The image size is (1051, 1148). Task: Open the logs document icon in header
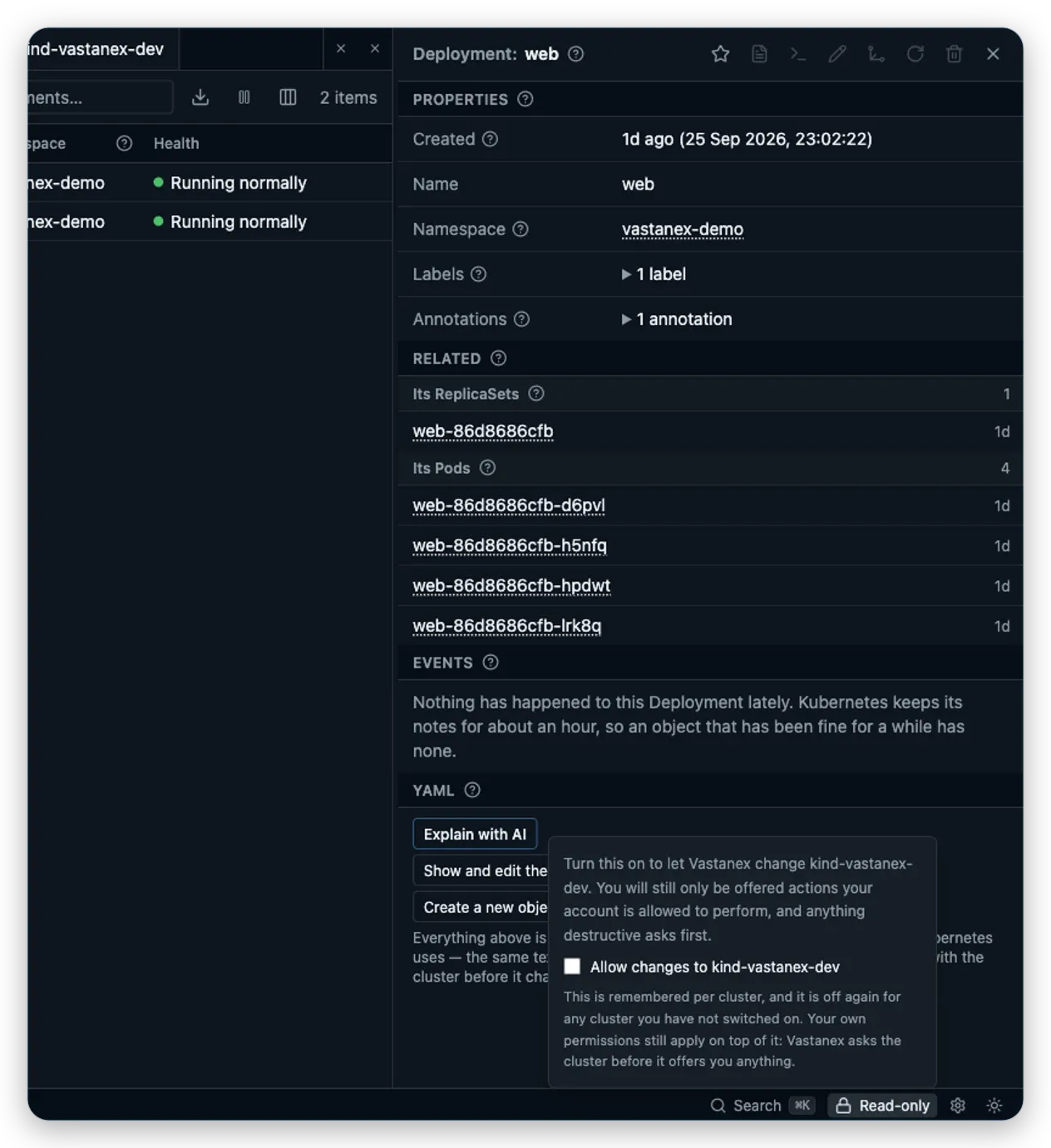(759, 54)
